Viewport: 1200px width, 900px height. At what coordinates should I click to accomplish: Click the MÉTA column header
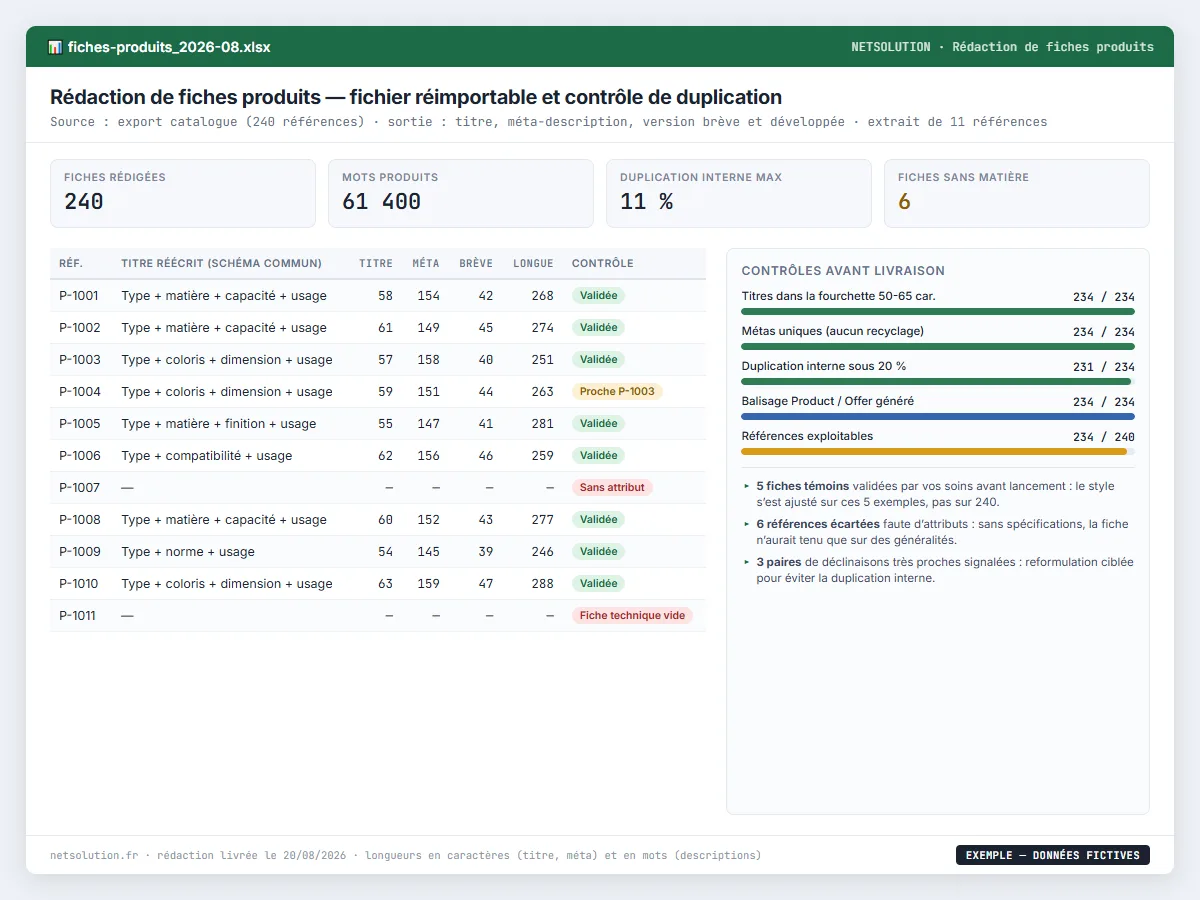tap(426, 264)
